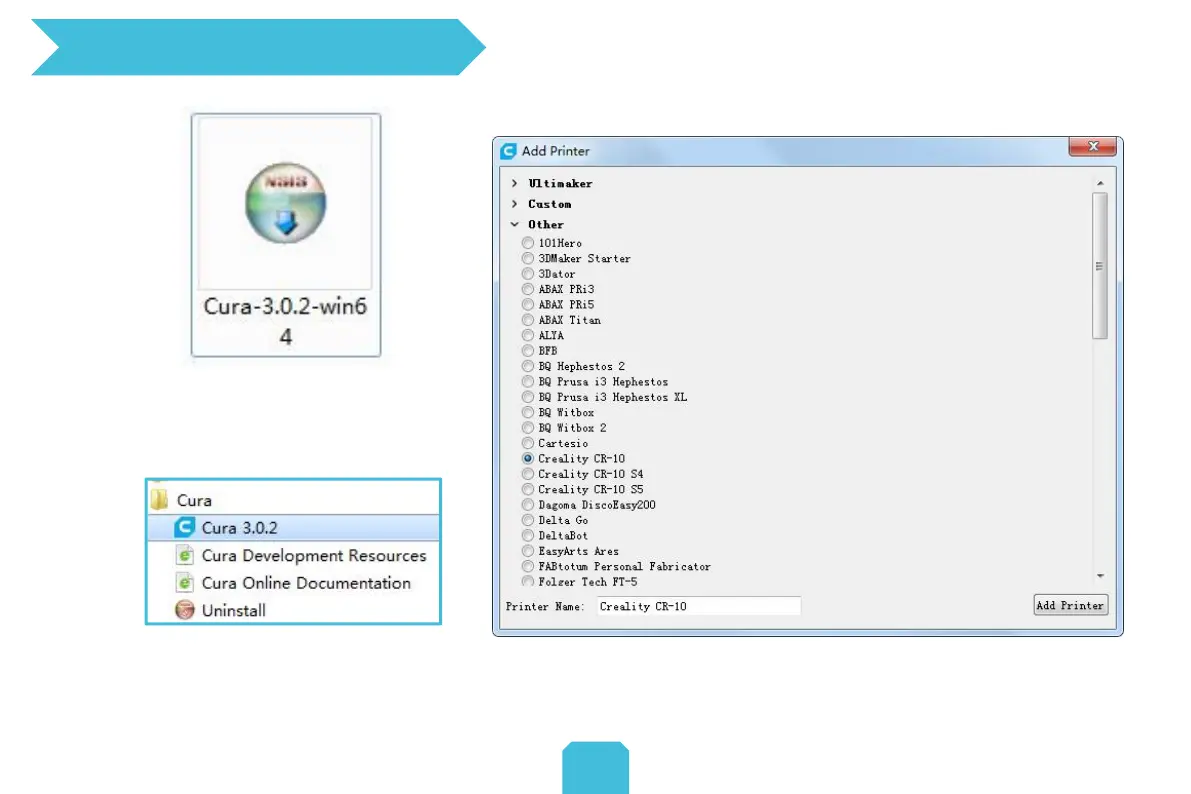Select ABAX PRi3 radio button

point(528,289)
